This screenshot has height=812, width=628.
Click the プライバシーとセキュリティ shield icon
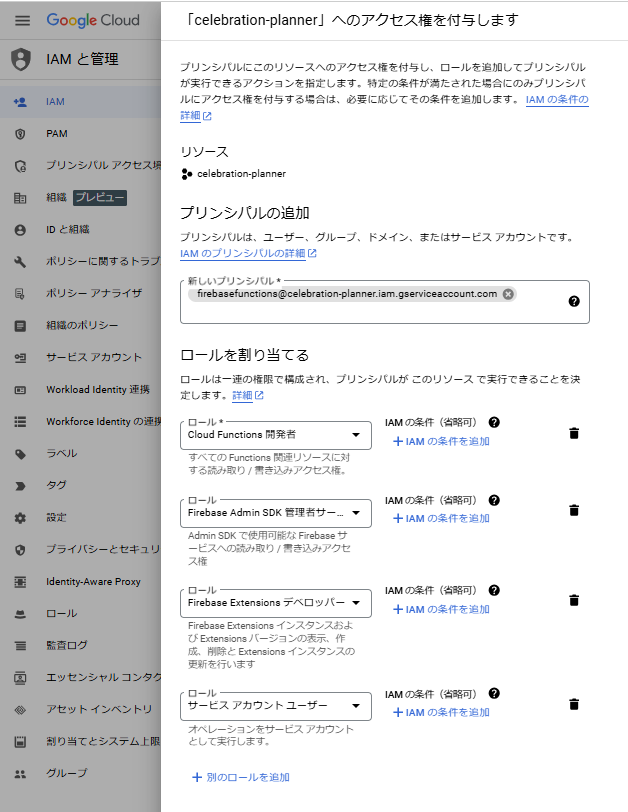[20, 550]
